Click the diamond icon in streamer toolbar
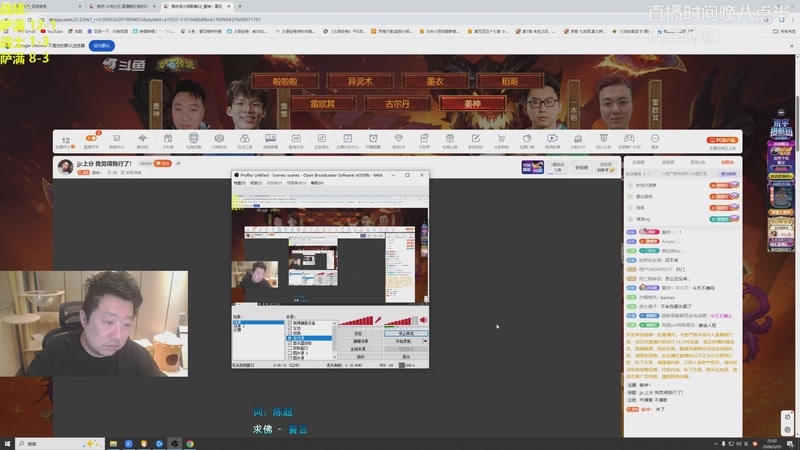 tap(398, 138)
